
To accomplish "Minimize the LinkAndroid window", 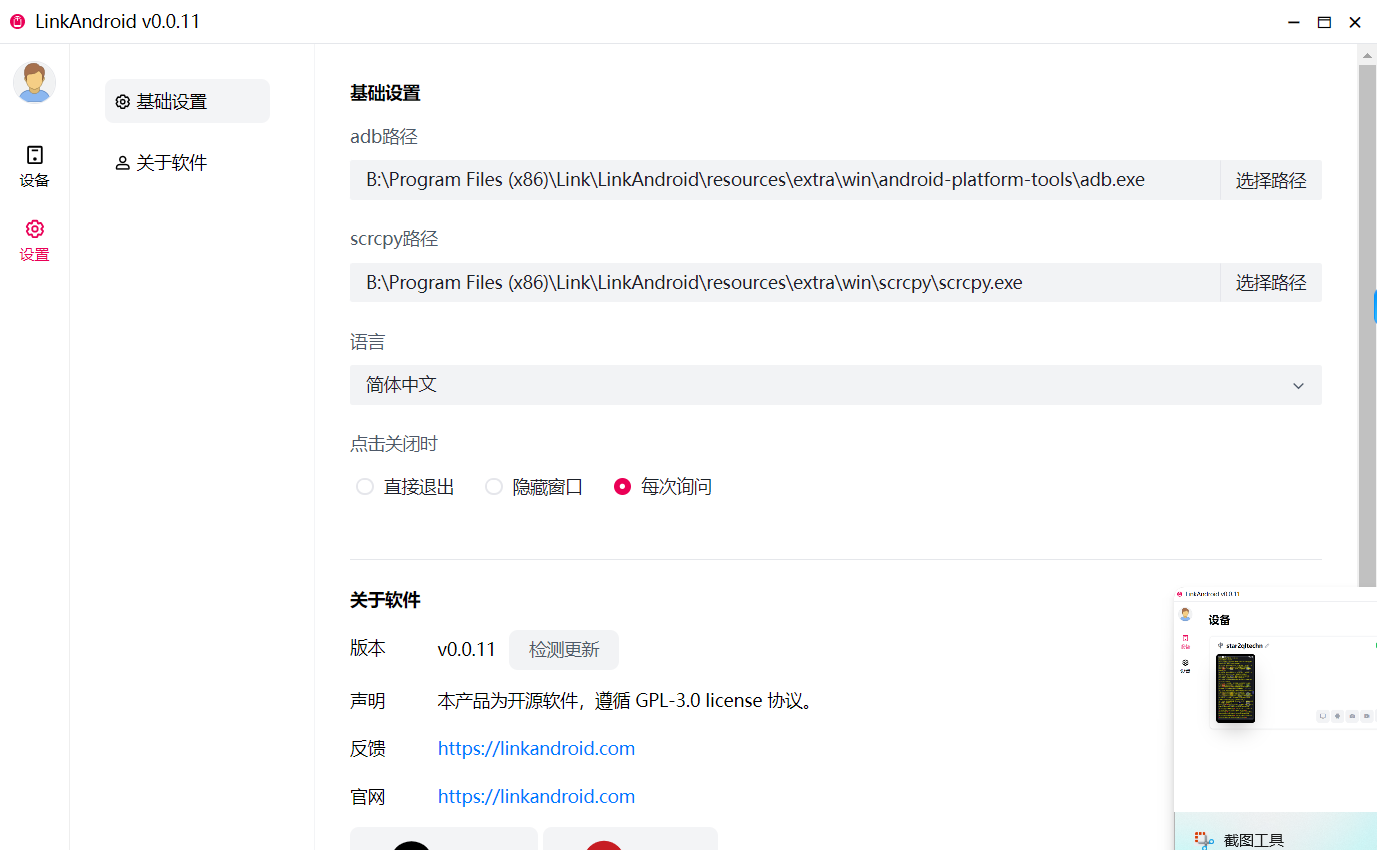I will click(x=1294, y=22).
